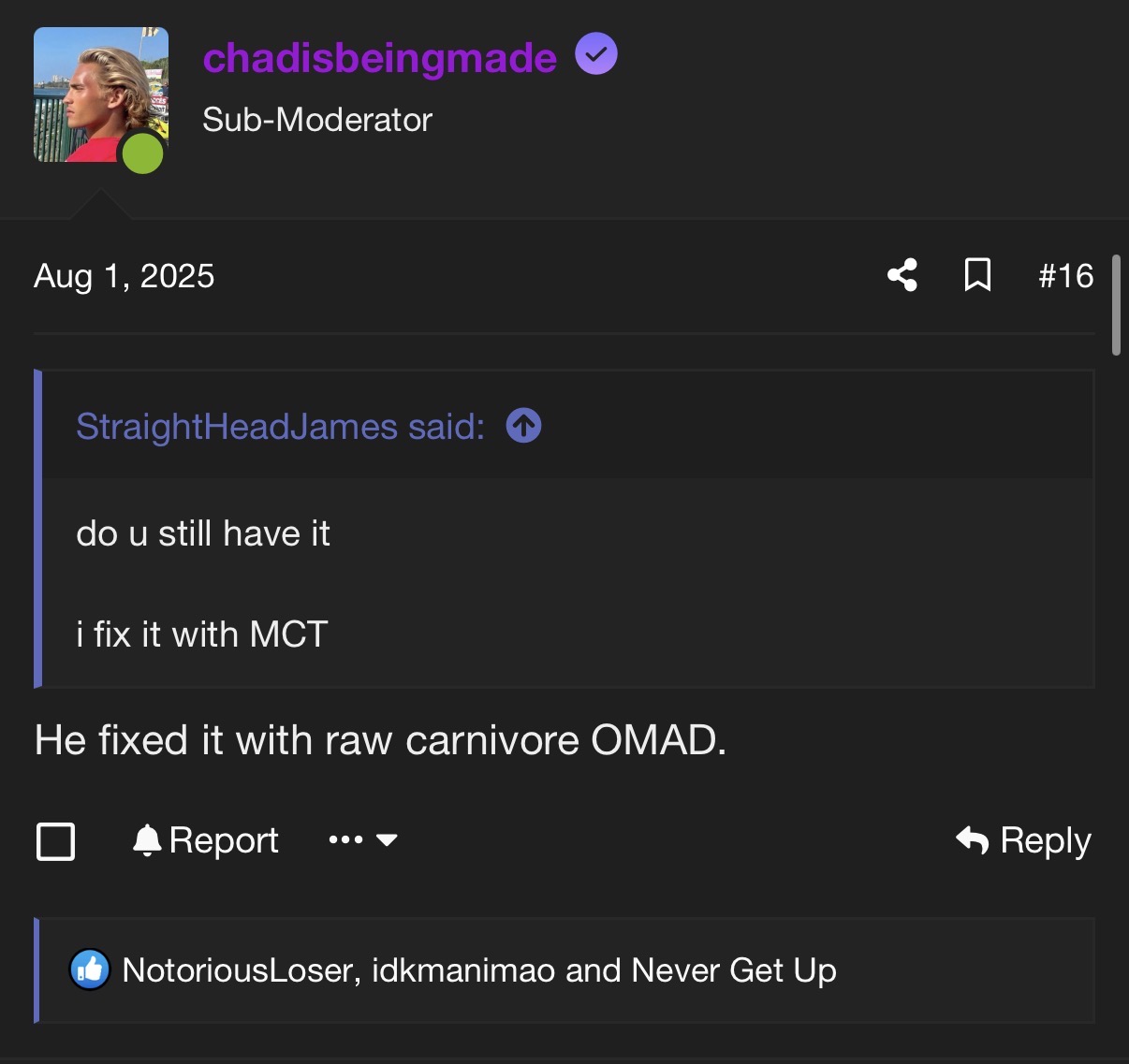Viewport: 1129px width, 1064px height.
Task: Click the Report bell icon
Action: [147, 840]
